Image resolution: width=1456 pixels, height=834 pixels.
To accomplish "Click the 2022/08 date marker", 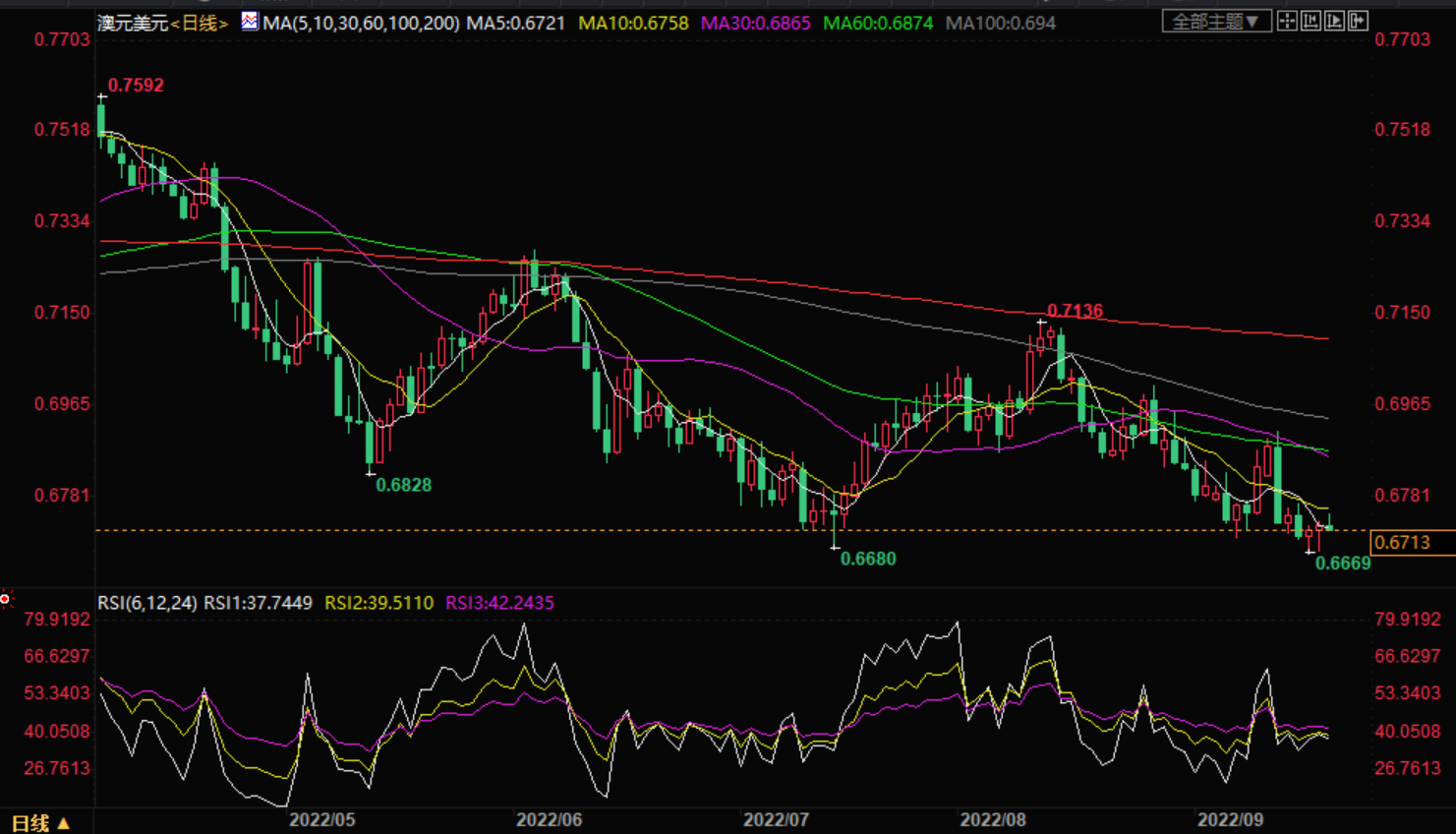I will (x=993, y=820).
